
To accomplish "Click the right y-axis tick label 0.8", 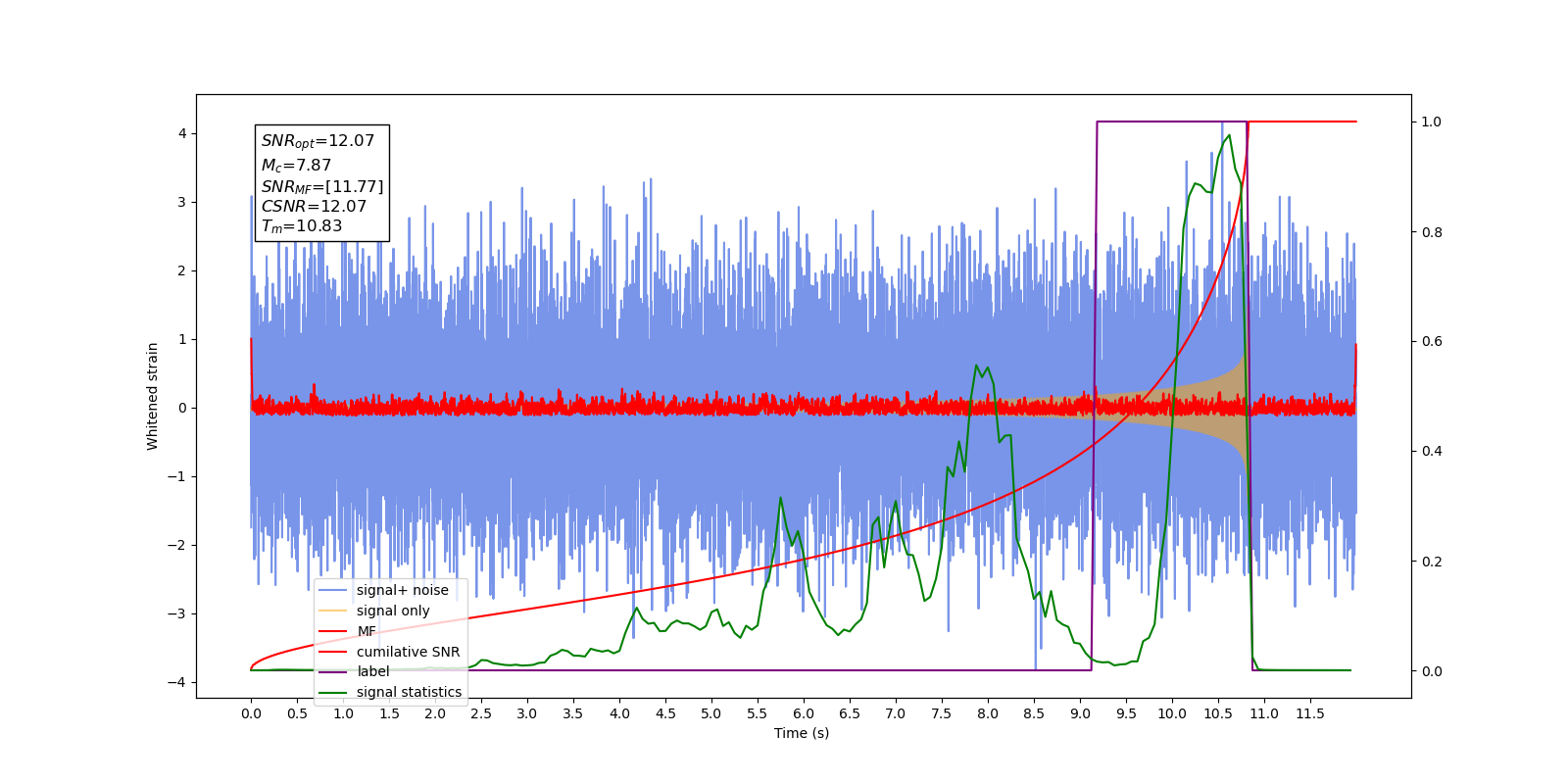I will 1432,232.
